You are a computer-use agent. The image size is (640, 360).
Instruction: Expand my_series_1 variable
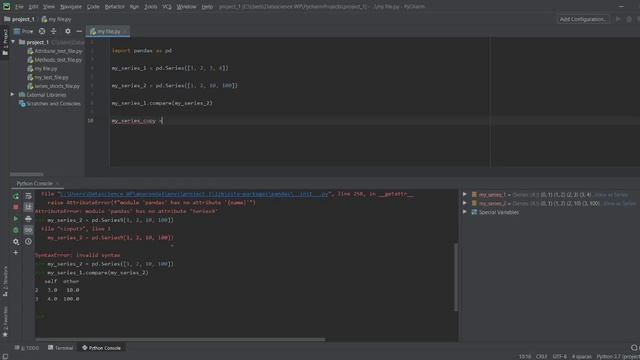point(464,195)
